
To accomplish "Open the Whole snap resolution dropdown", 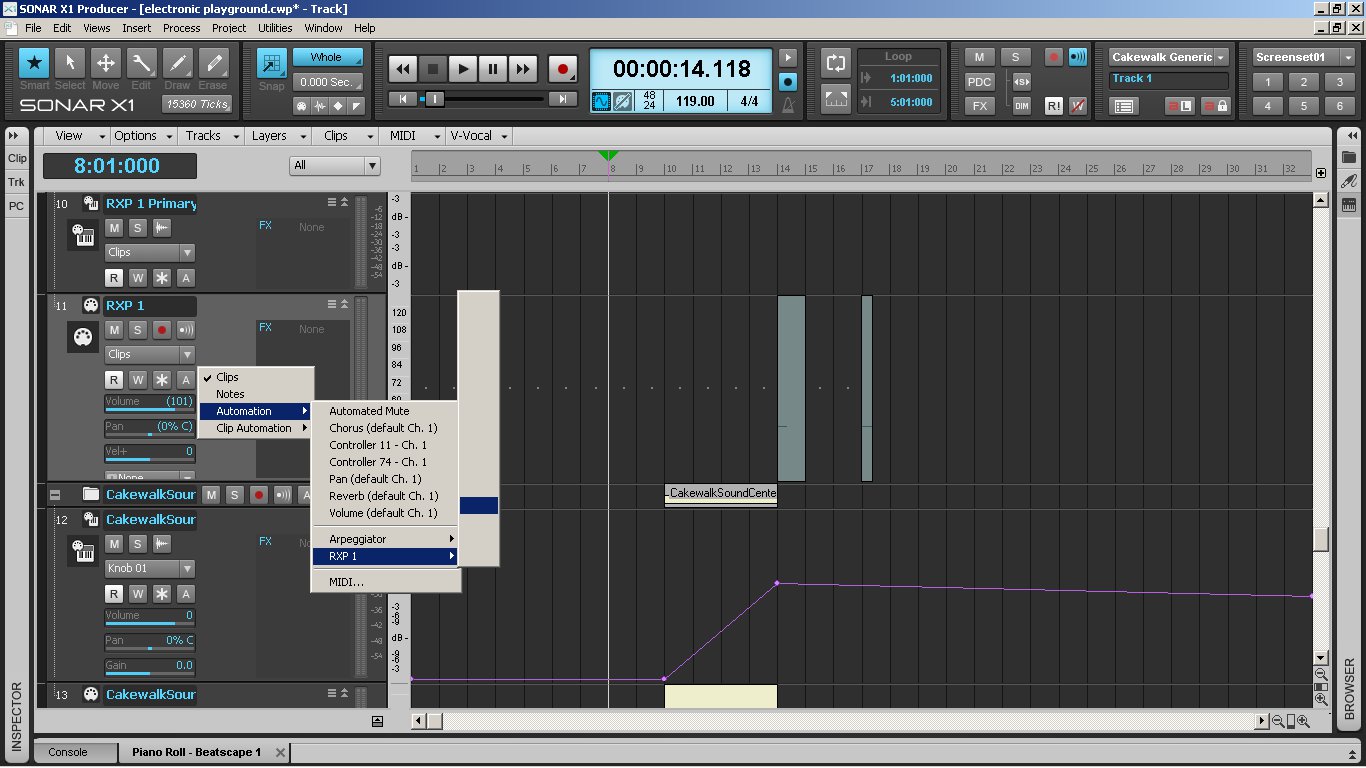I will pyautogui.click(x=326, y=57).
